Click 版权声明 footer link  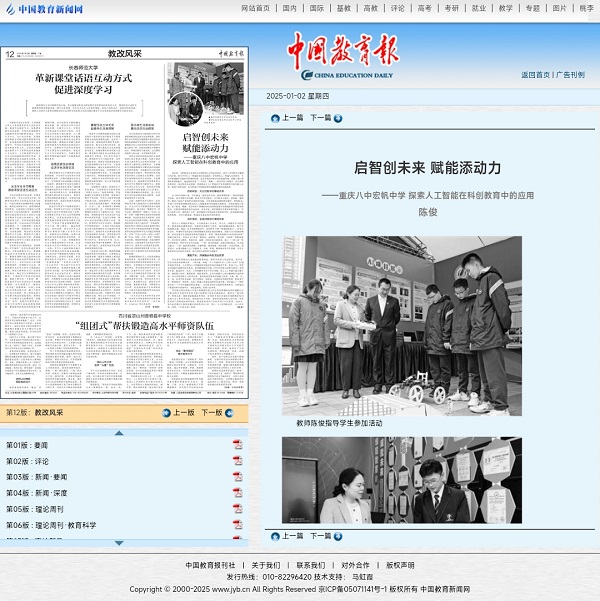(x=400, y=565)
